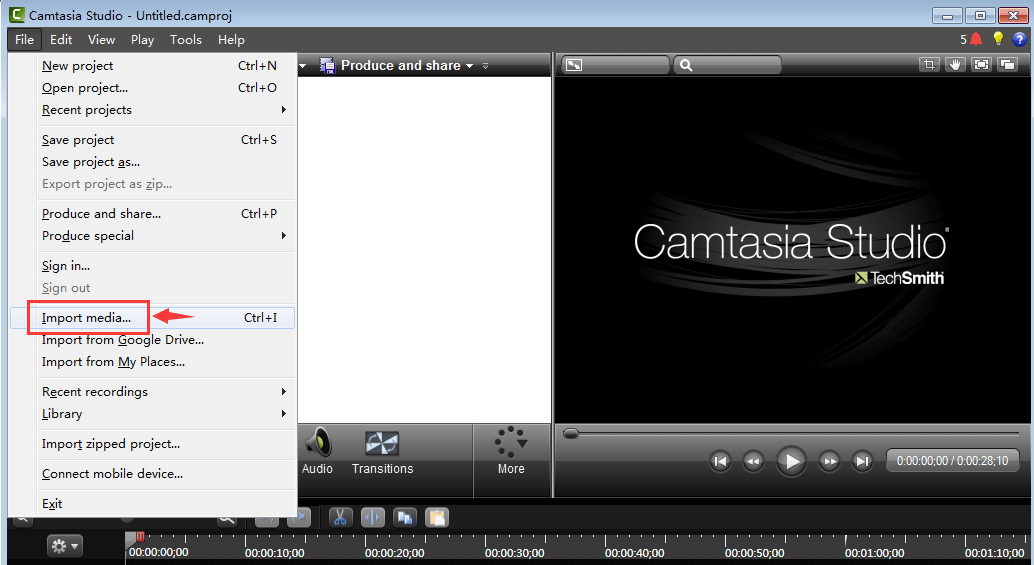Click the Cut scissors icon on timeline toolbar
The height and width of the screenshot is (565, 1034).
click(340, 518)
